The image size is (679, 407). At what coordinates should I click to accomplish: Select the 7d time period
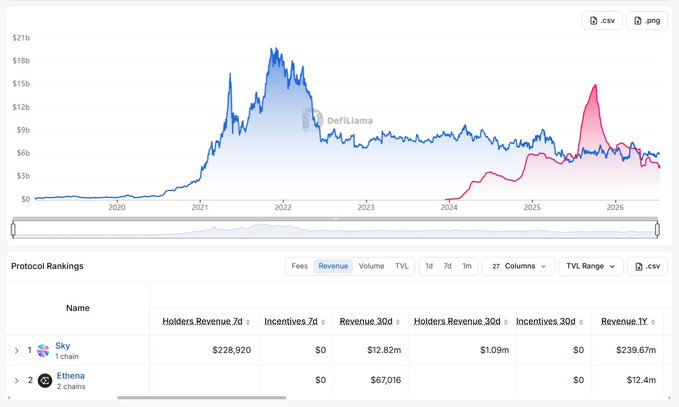point(447,266)
